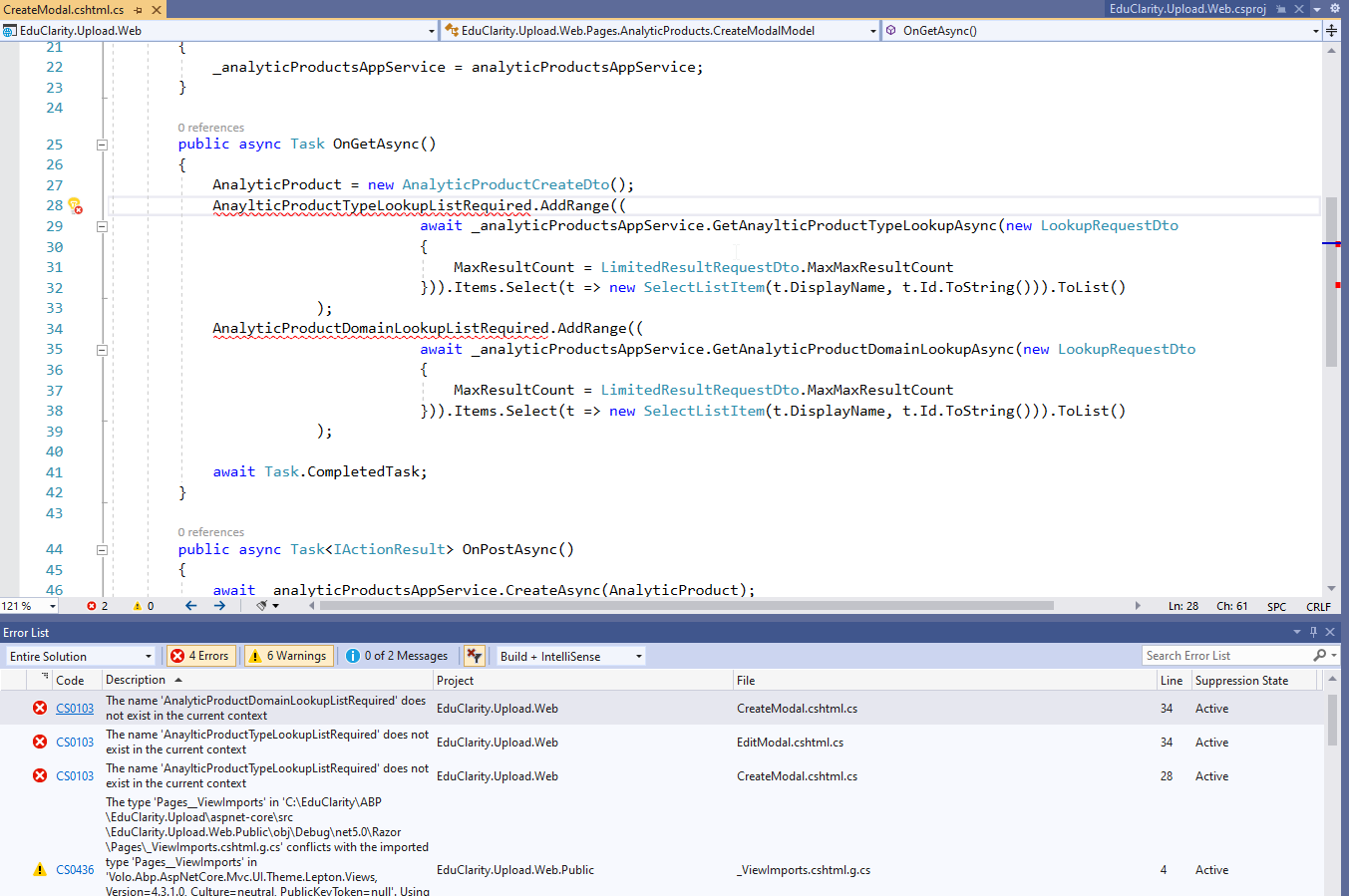Open the document tab settings gear icon
The width and height of the screenshot is (1349, 896).
pos(1335,9)
